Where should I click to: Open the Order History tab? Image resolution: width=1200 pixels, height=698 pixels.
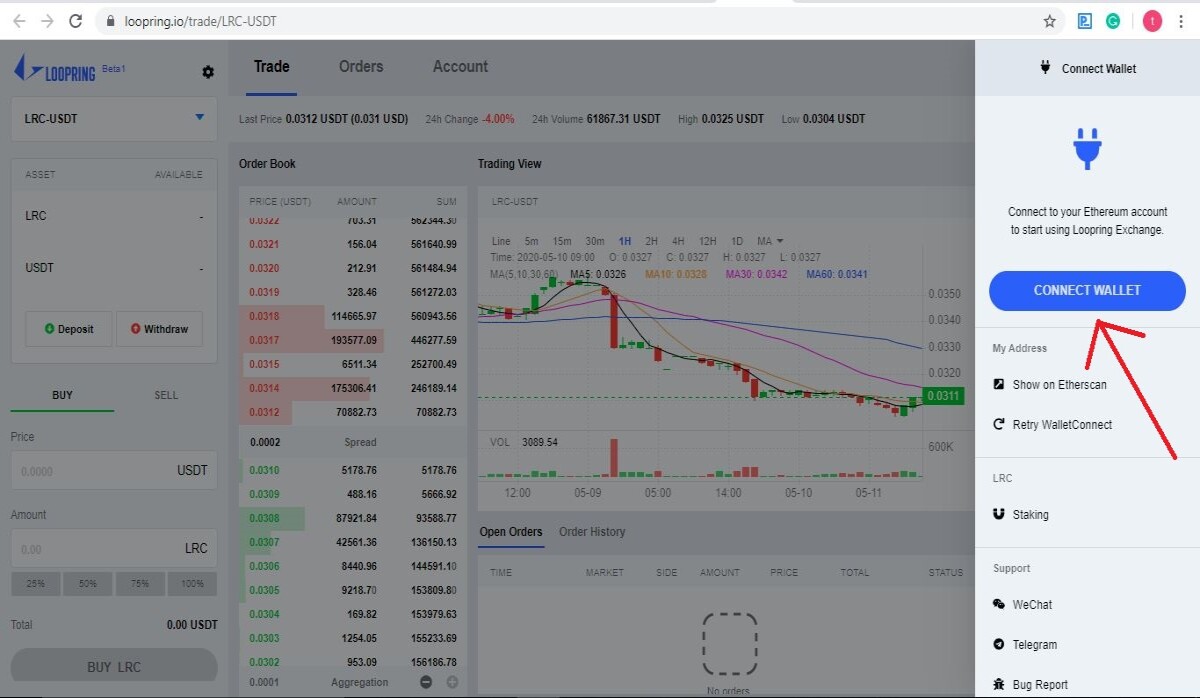[592, 531]
